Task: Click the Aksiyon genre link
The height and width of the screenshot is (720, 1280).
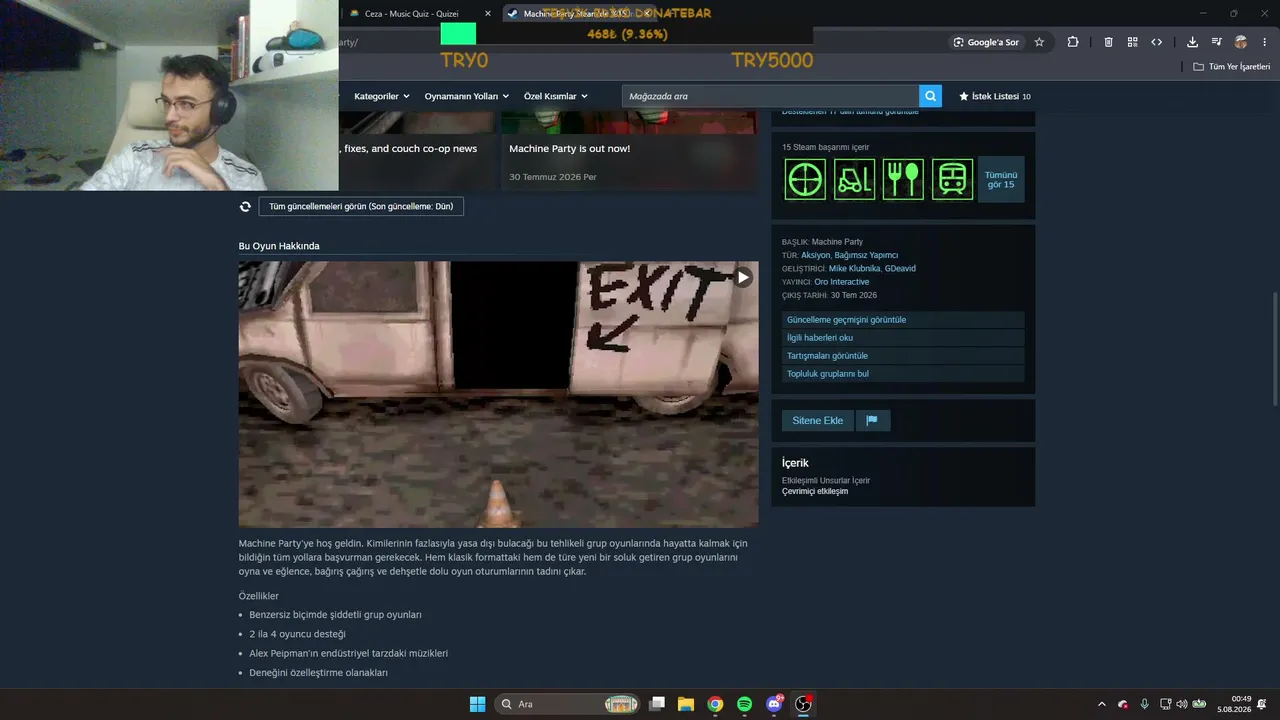Action: click(x=815, y=255)
